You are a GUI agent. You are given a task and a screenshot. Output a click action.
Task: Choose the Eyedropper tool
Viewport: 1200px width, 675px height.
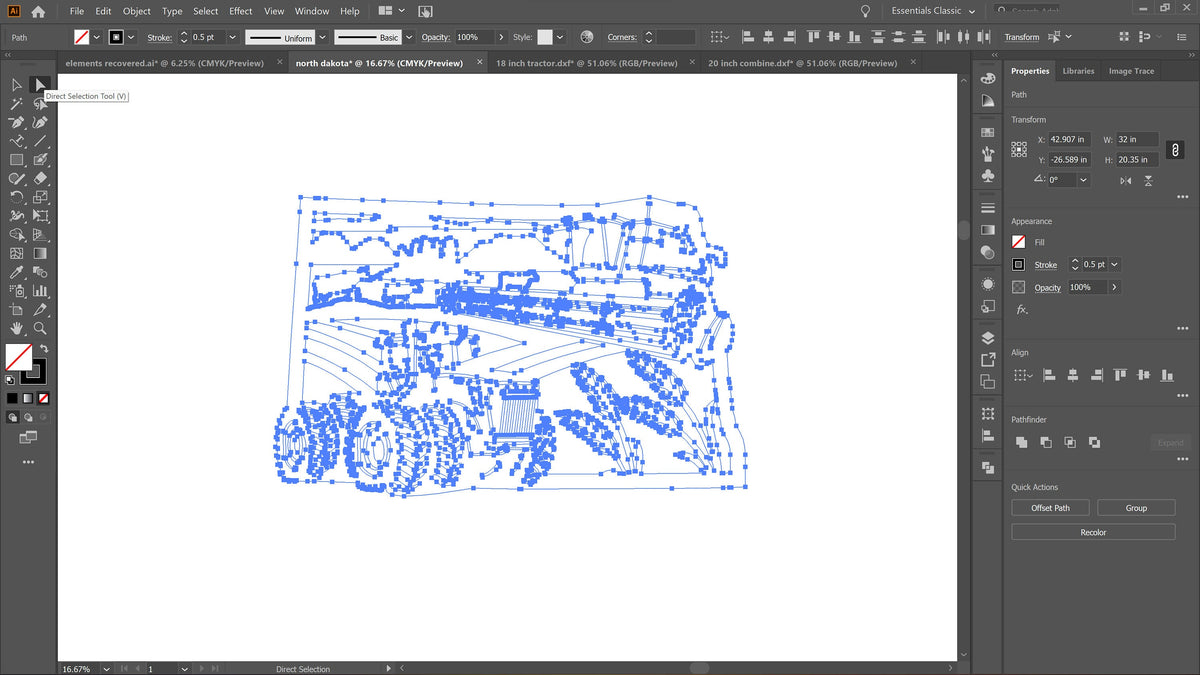17,272
